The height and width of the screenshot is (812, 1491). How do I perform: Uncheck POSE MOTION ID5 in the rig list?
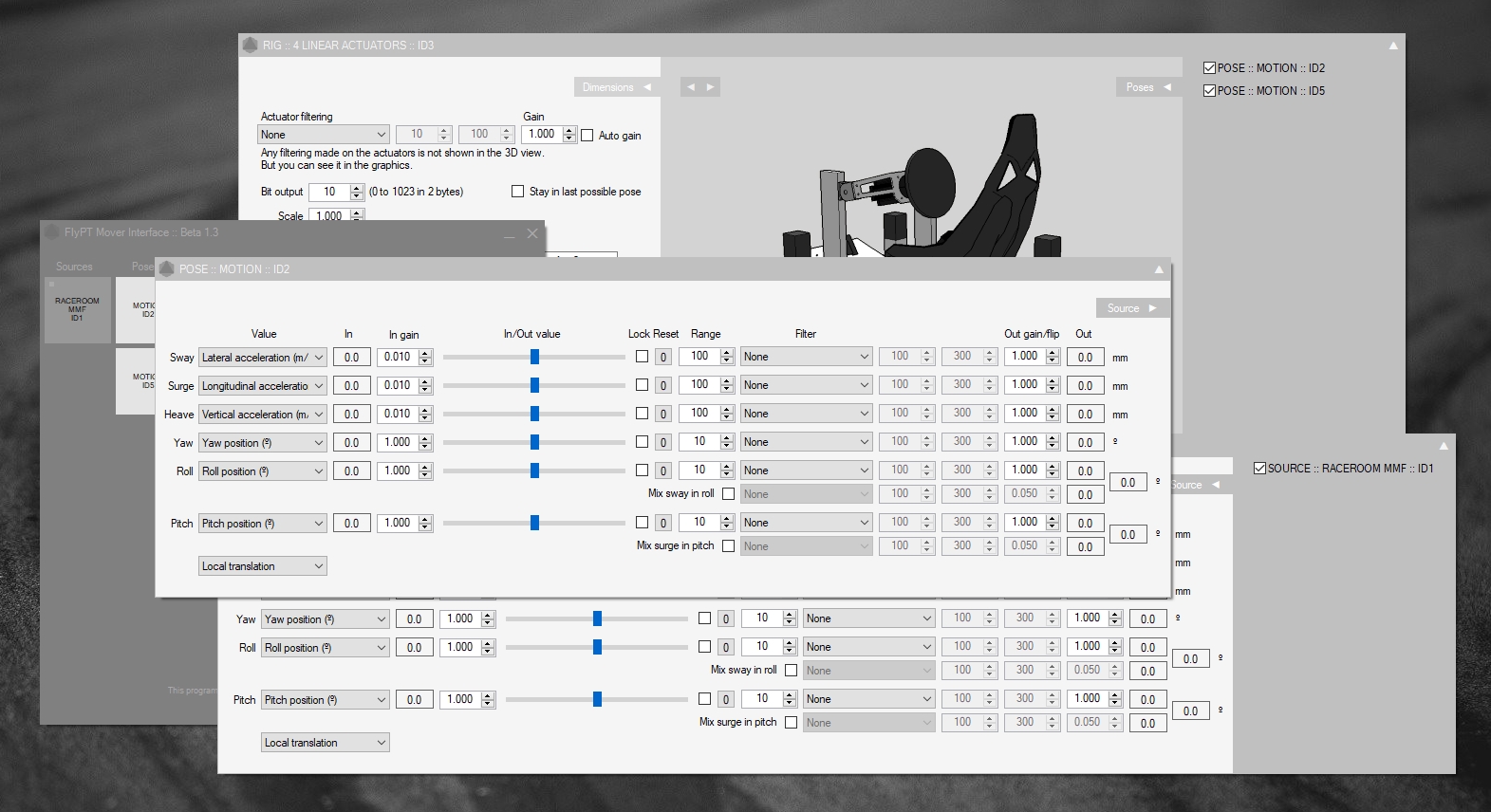coord(1209,91)
